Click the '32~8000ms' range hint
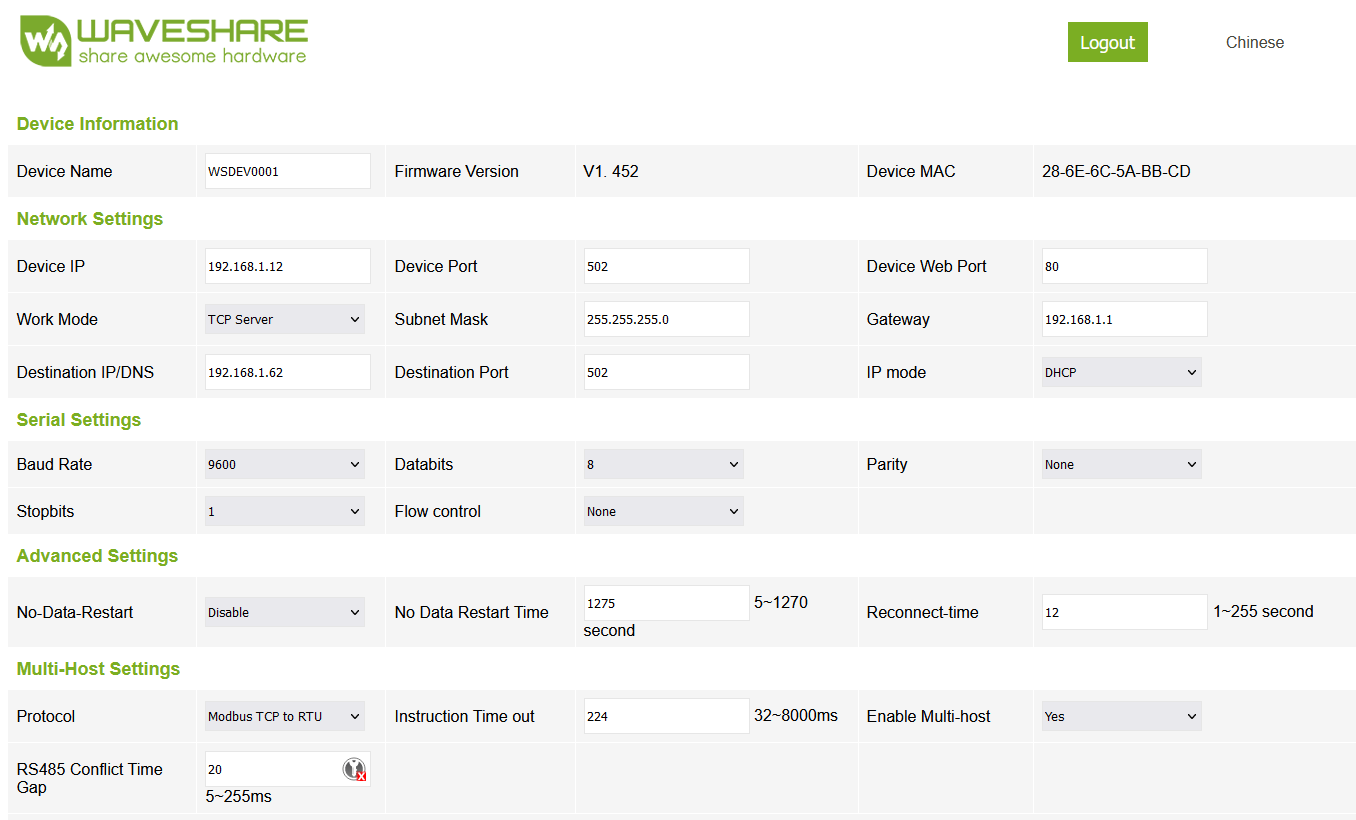 point(796,715)
